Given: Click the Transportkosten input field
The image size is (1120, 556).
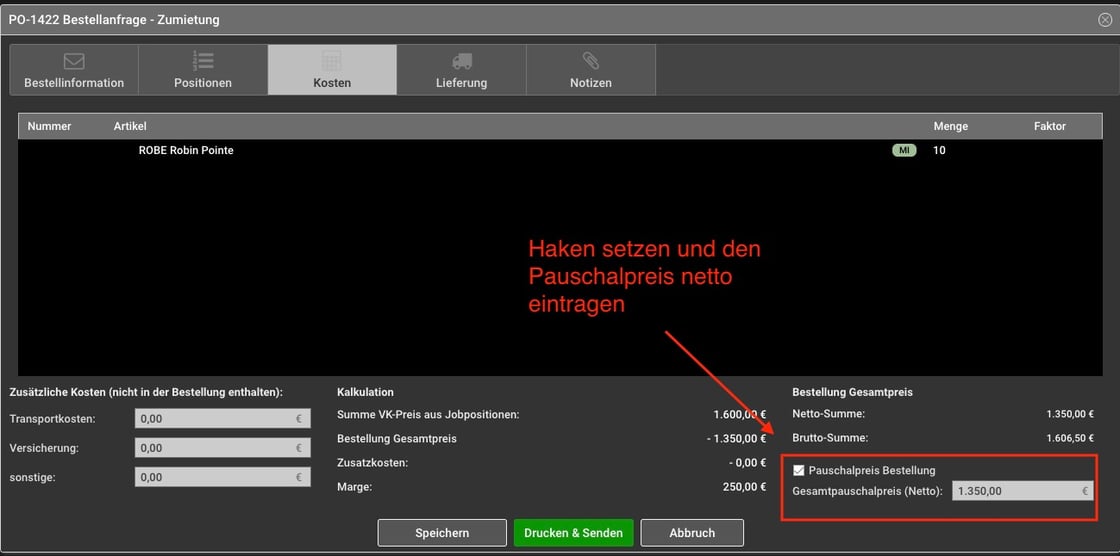Looking at the screenshot, I should [222, 419].
